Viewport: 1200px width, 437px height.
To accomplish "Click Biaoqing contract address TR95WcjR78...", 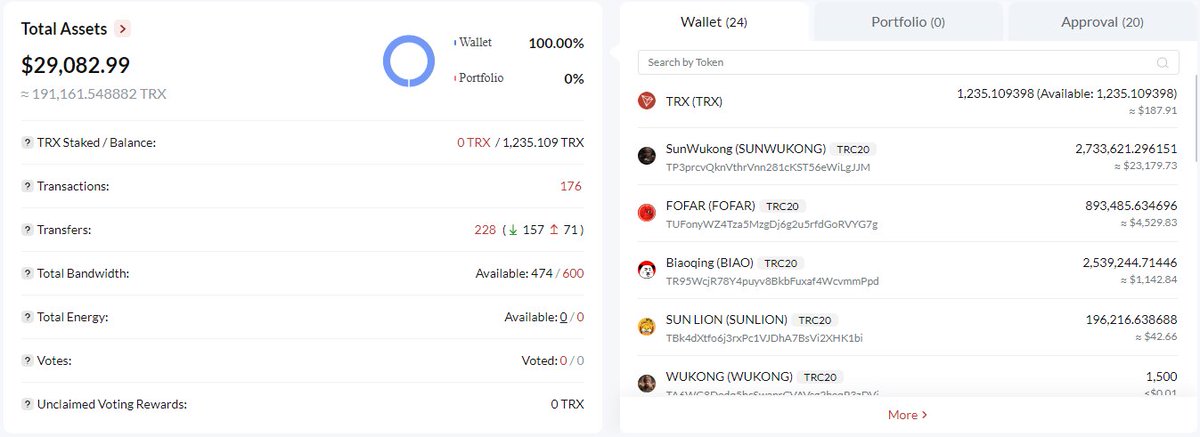I will click(772, 281).
